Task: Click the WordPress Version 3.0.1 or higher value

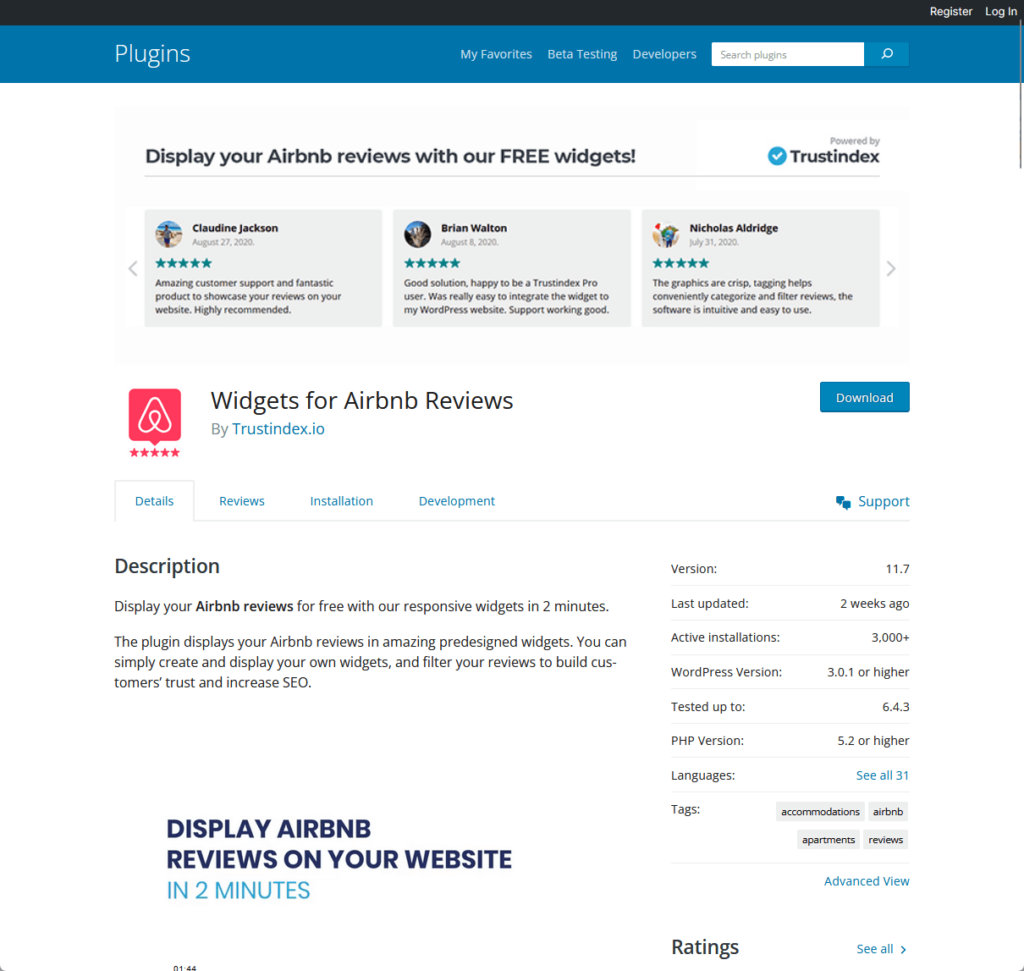Action: point(868,672)
